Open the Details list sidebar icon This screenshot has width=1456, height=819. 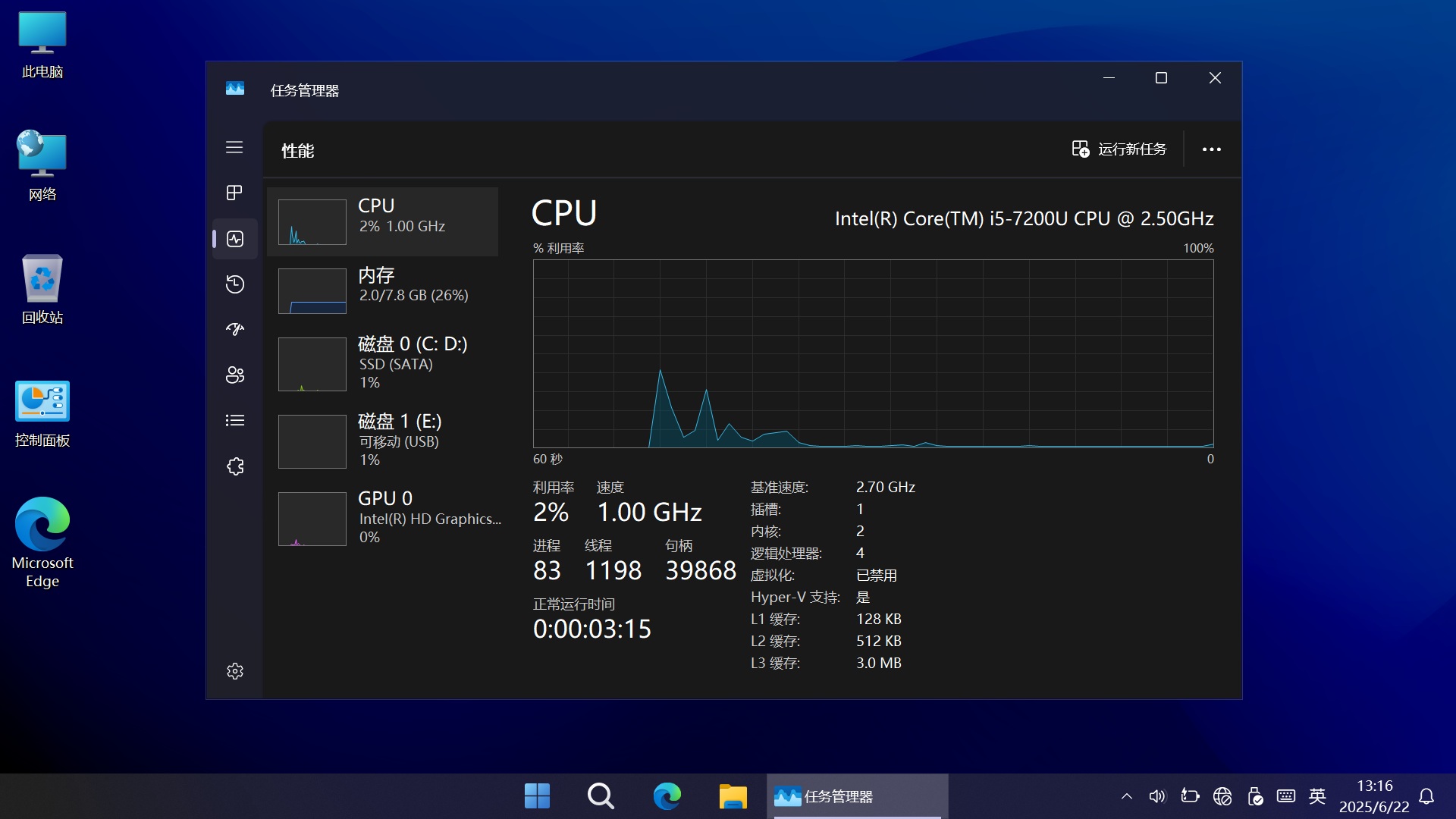(235, 420)
